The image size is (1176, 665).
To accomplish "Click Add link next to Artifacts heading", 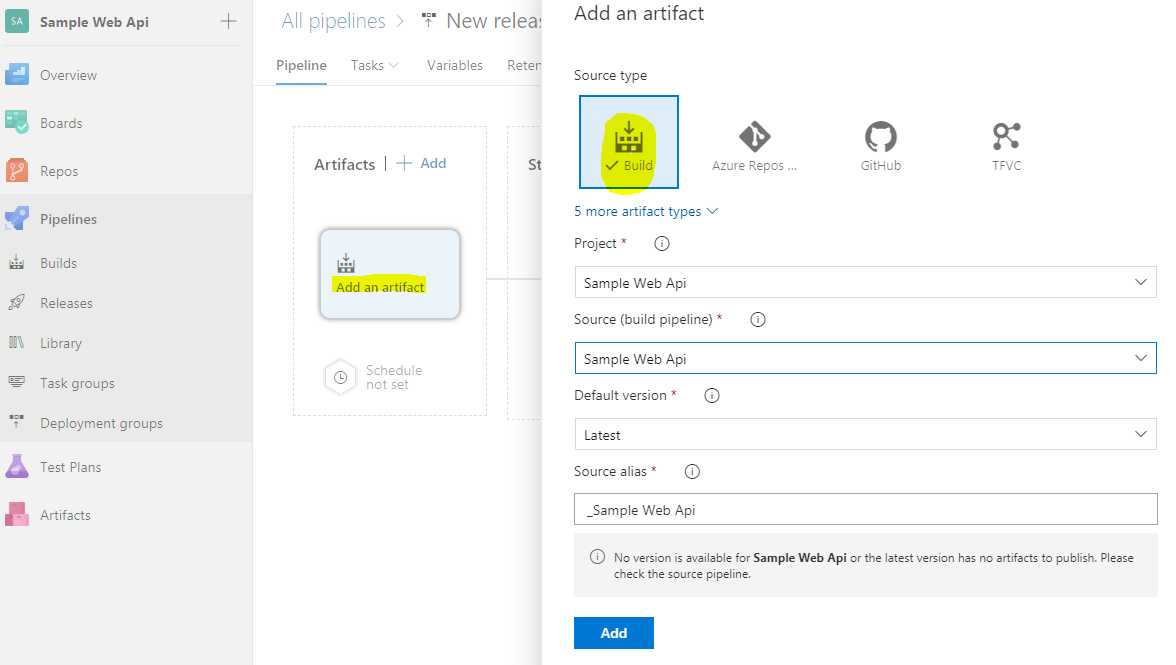I will coord(422,163).
